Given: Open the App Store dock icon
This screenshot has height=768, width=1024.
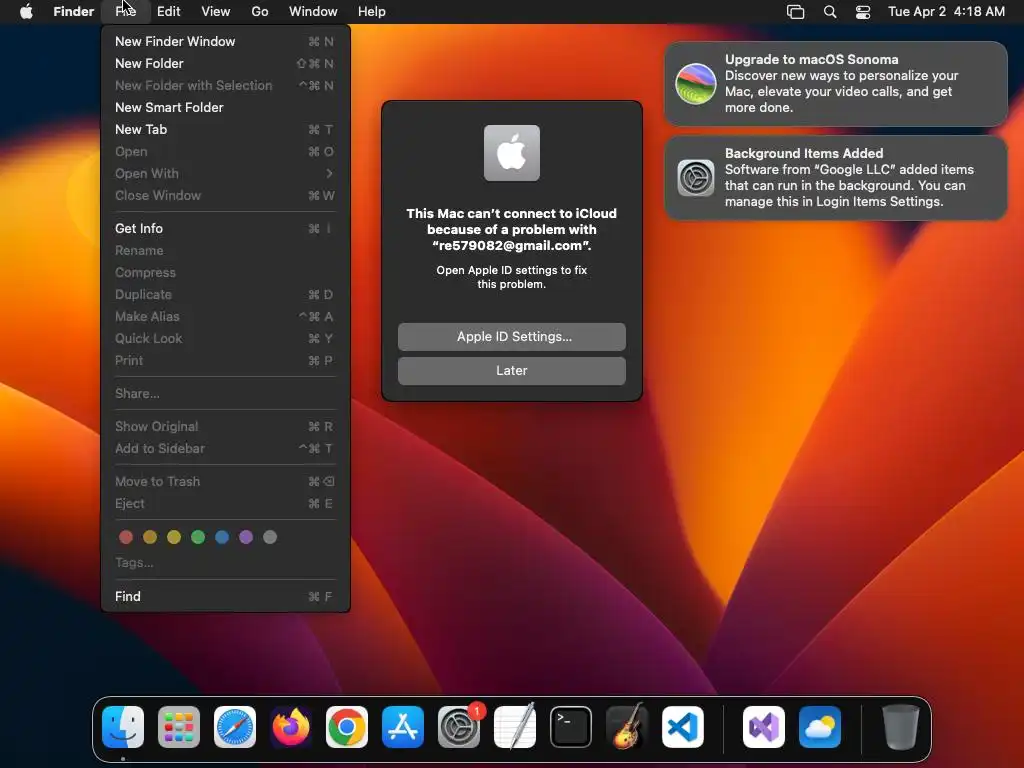Looking at the screenshot, I should pos(403,727).
